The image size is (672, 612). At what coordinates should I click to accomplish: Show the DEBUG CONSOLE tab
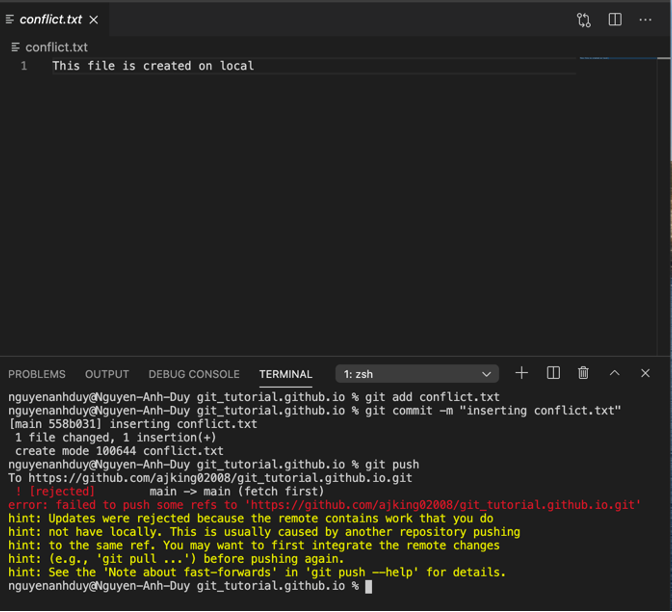[x=194, y=374]
